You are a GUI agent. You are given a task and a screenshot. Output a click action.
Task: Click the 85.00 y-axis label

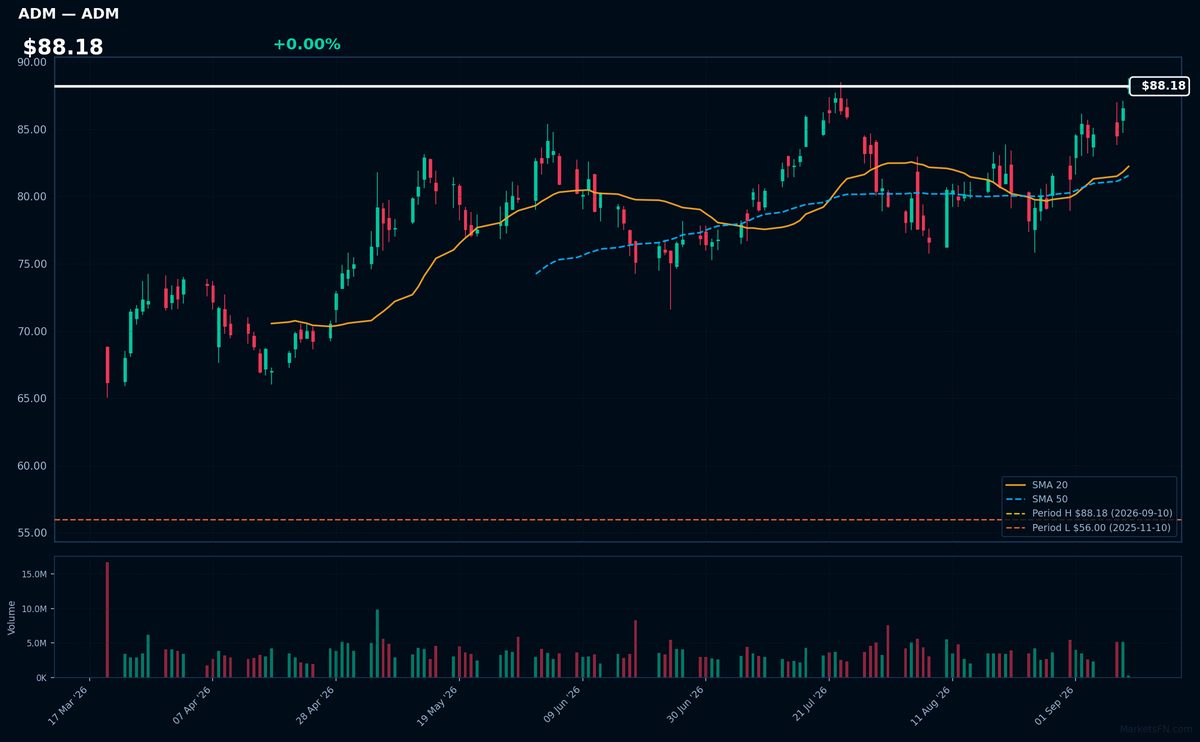coord(32,130)
